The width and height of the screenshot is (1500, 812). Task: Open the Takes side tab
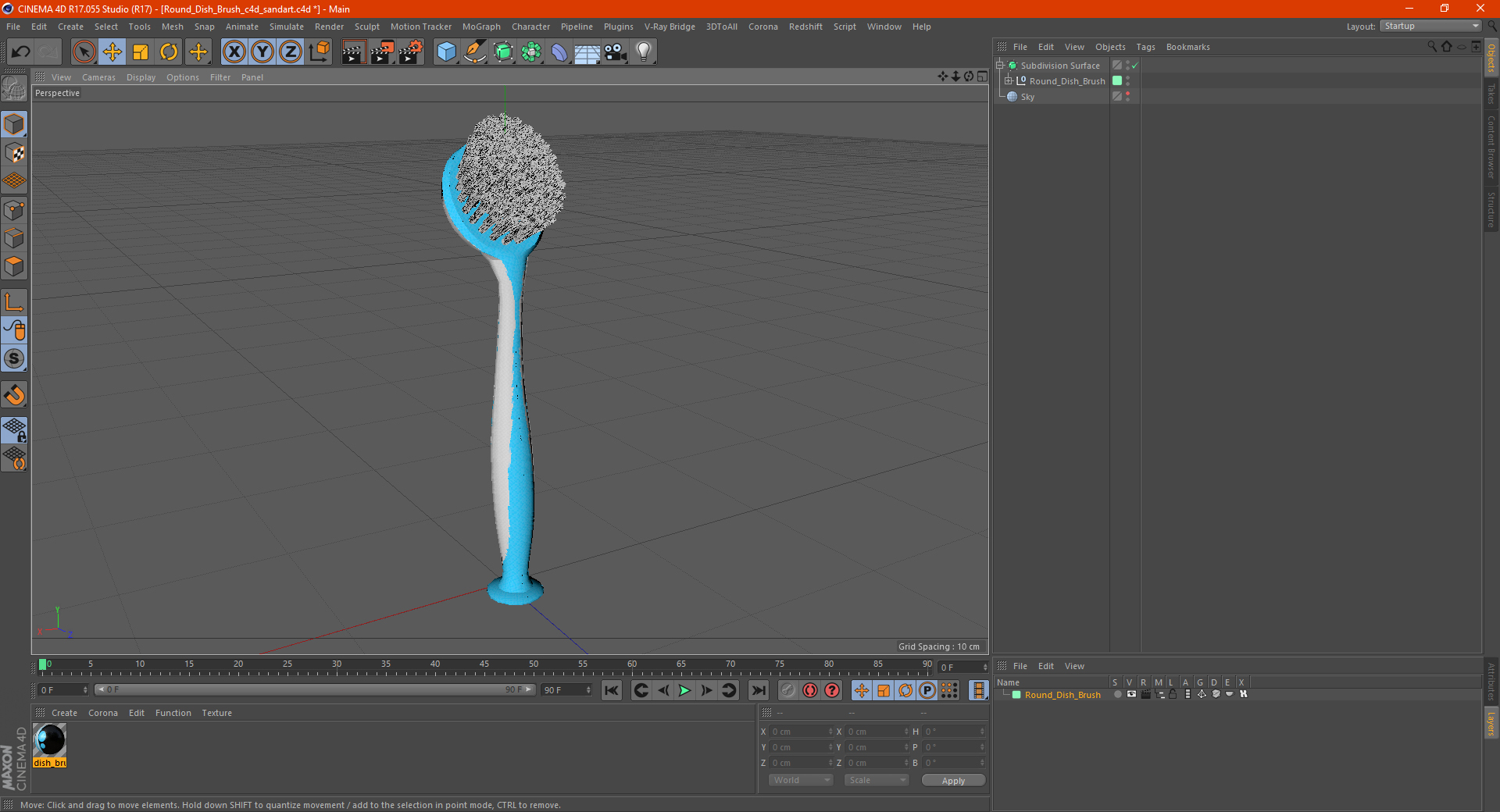pyautogui.click(x=1491, y=94)
